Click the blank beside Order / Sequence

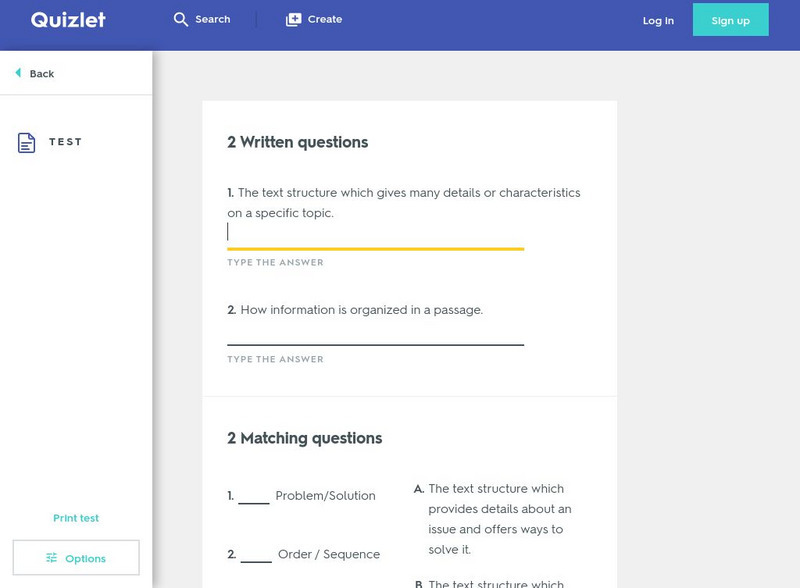click(256, 554)
